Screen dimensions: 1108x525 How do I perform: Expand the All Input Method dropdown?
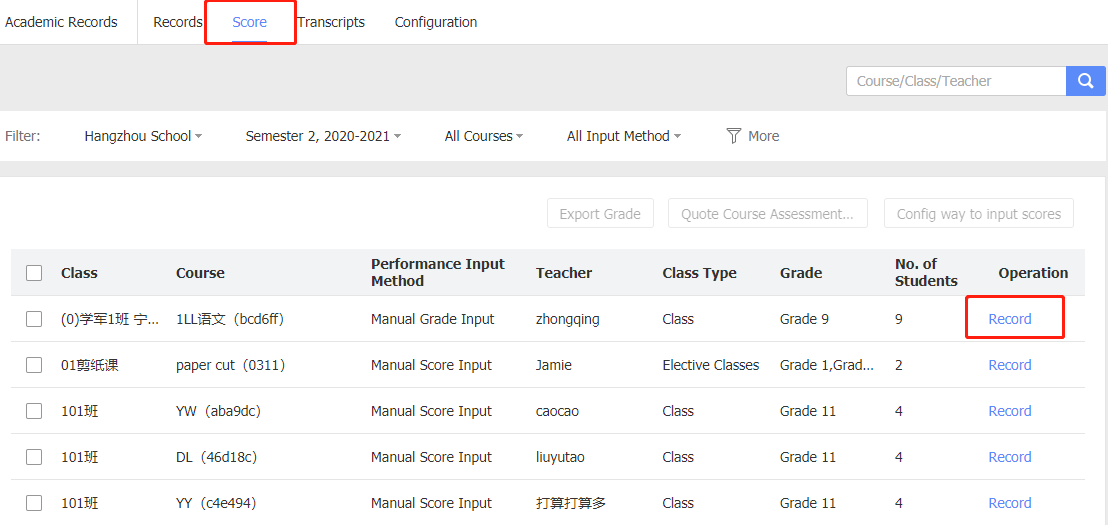623,136
